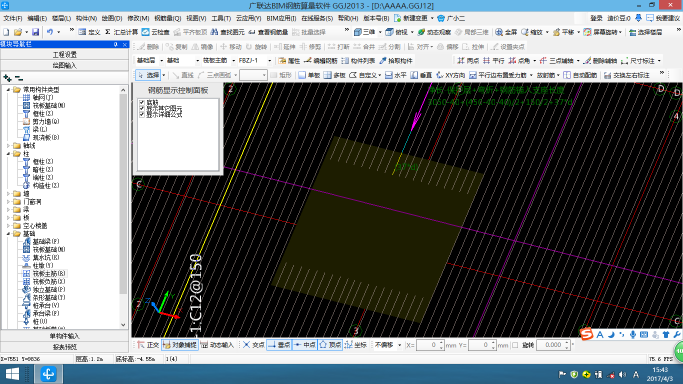Open the 绘图(D) menu

tap(112, 18)
